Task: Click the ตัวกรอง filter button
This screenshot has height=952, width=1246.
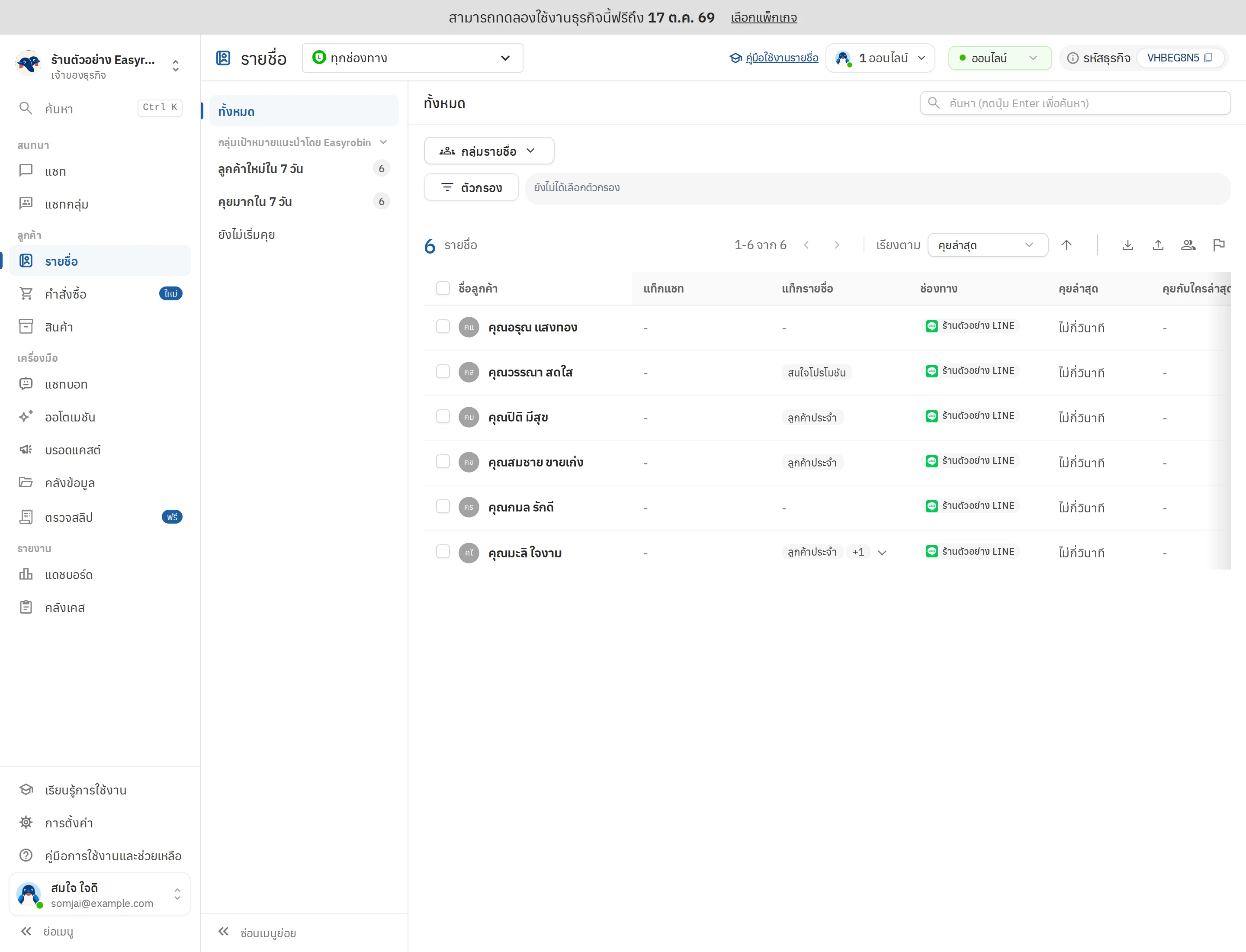Action: [x=471, y=187]
